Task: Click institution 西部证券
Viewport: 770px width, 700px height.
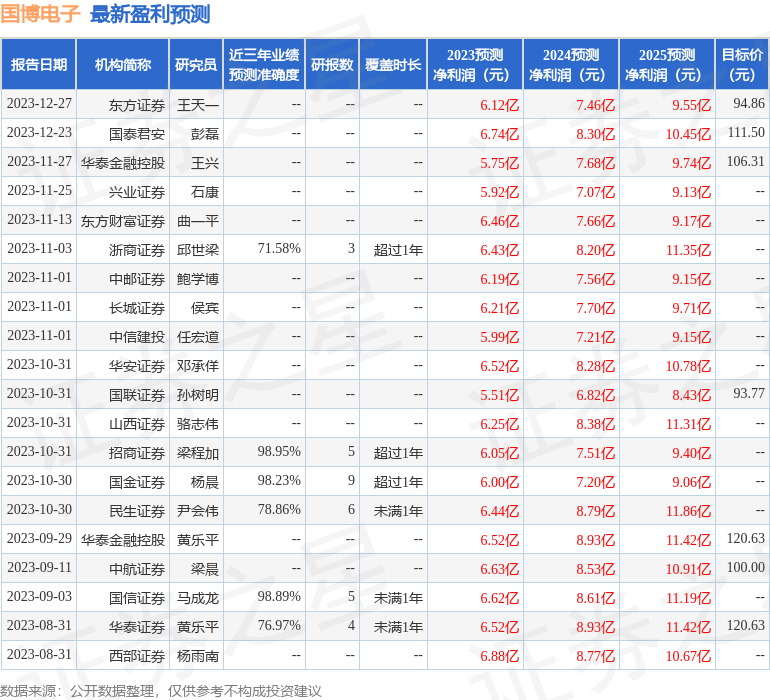Action: click(137, 656)
